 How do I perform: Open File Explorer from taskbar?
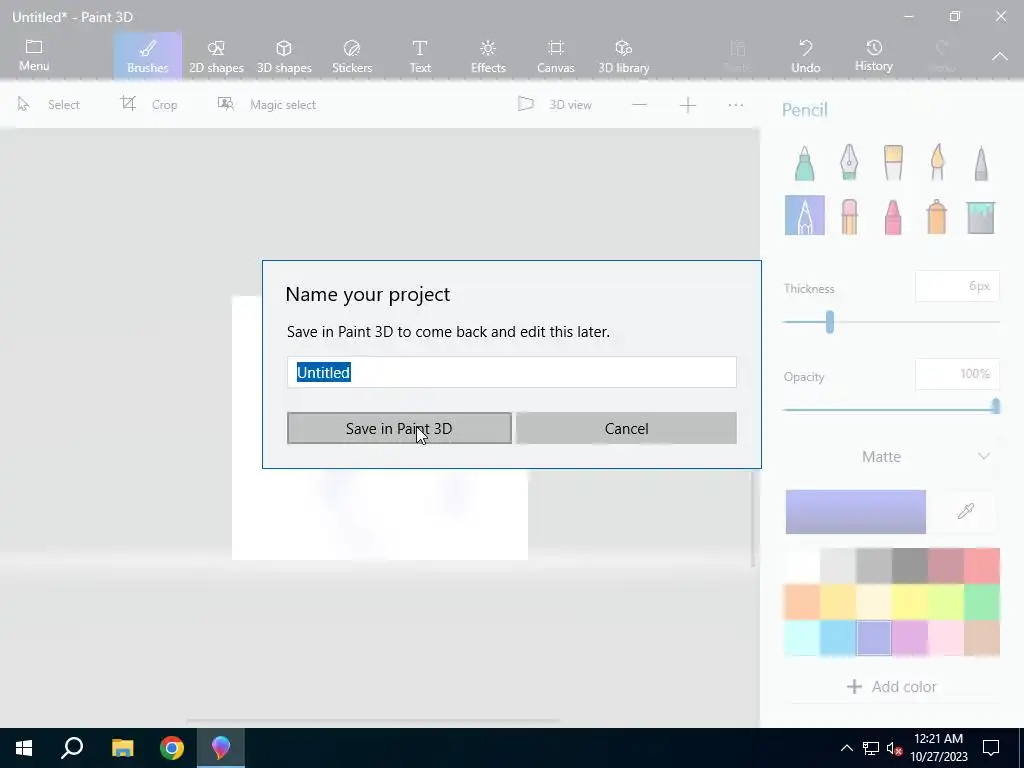[122, 748]
